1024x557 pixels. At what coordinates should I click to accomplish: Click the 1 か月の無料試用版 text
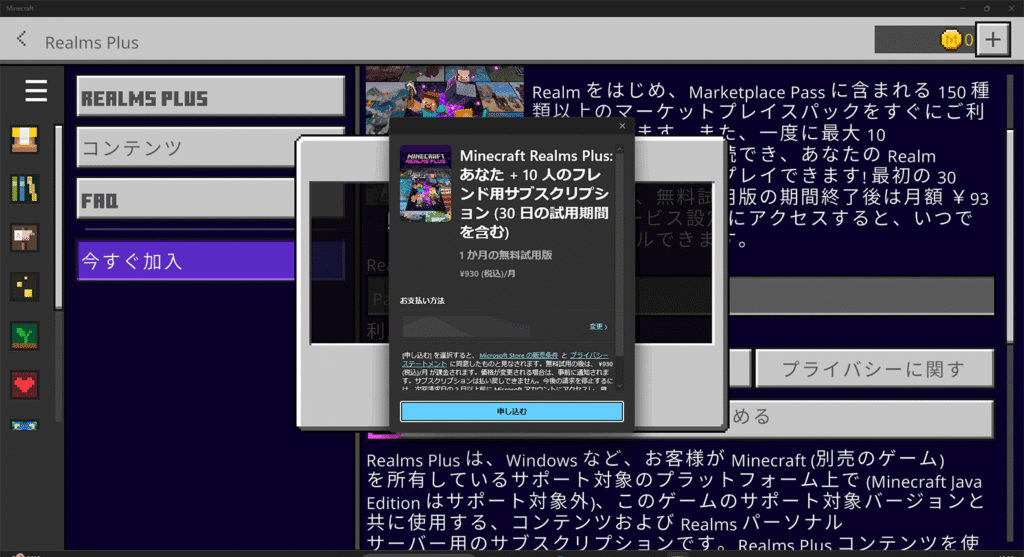coord(505,255)
